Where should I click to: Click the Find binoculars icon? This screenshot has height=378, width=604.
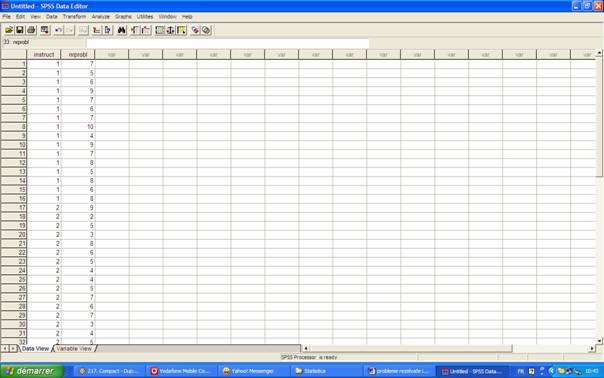coord(122,30)
